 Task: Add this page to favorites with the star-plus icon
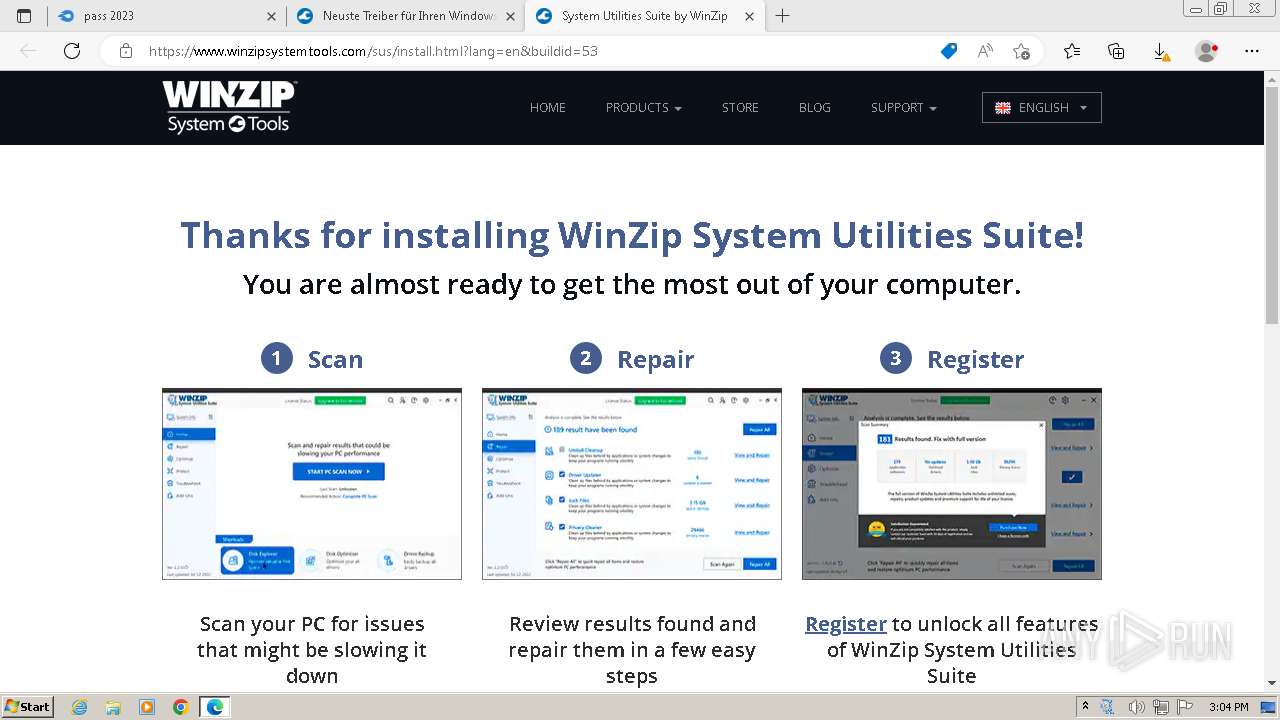pyautogui.click(x=1021, y=51)
